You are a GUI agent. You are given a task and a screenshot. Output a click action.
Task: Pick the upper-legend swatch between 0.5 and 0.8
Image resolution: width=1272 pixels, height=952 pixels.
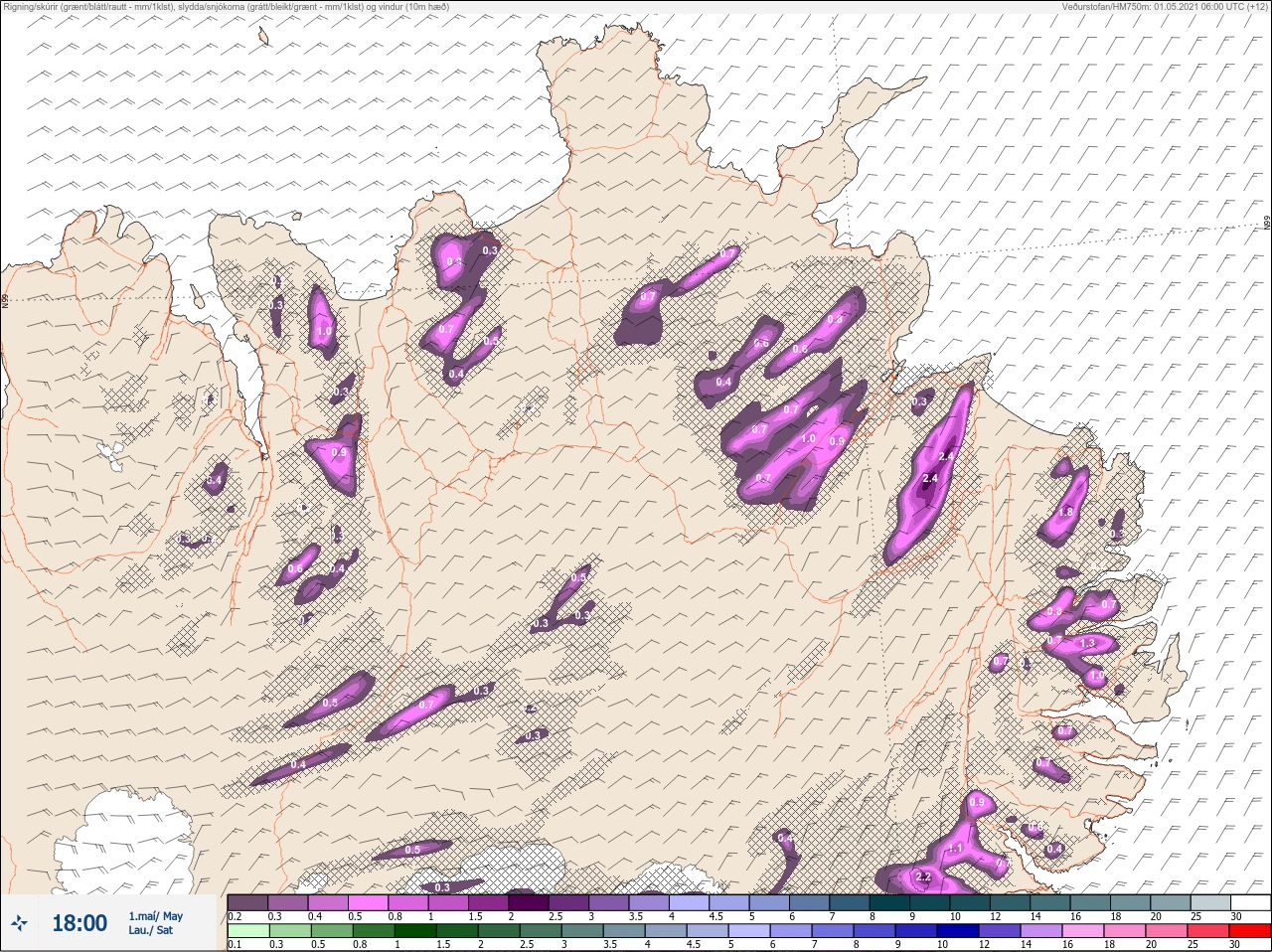368,902
